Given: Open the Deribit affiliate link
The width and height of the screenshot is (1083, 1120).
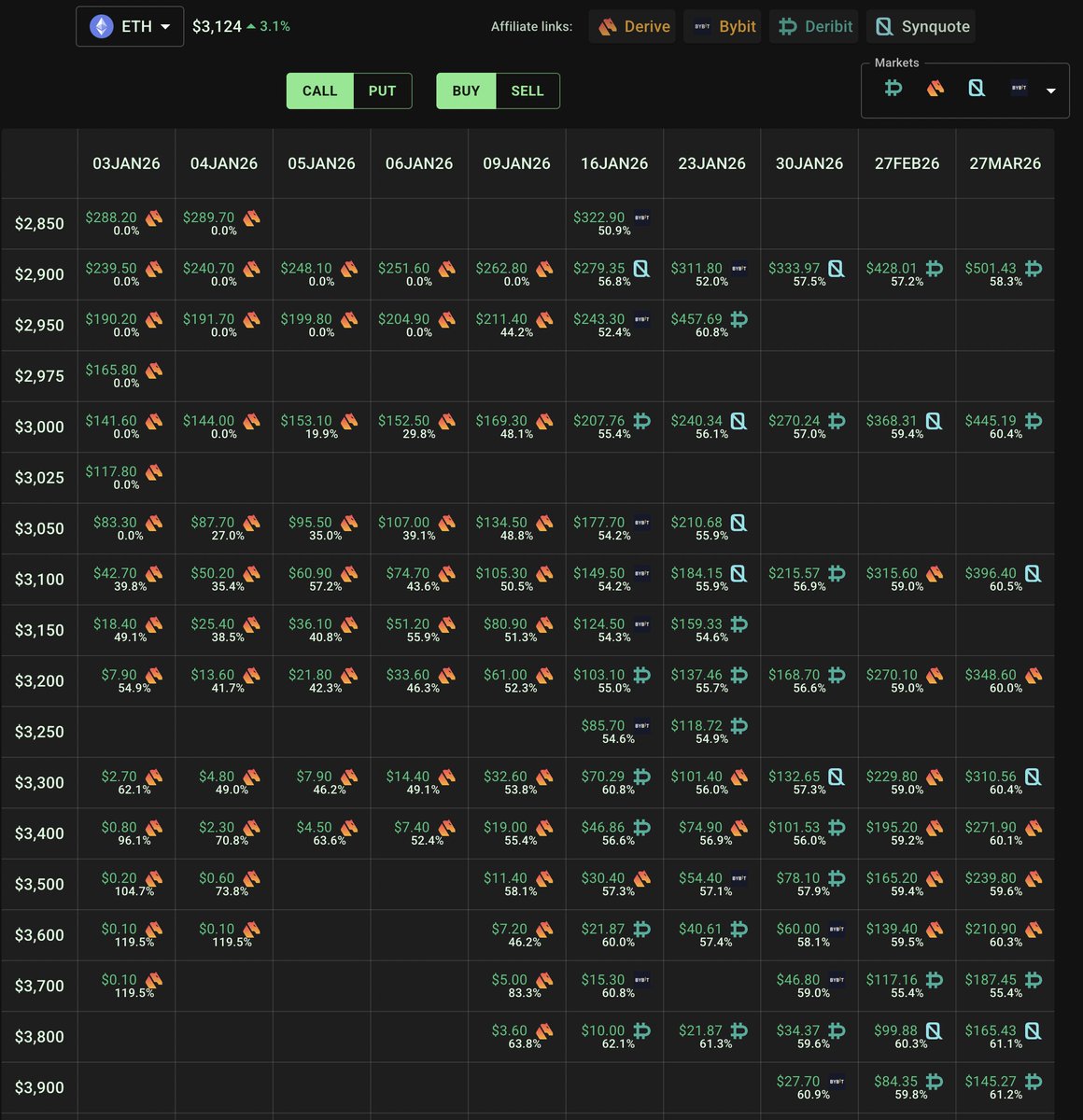Looking at the screenshot, I should (814, 26).
